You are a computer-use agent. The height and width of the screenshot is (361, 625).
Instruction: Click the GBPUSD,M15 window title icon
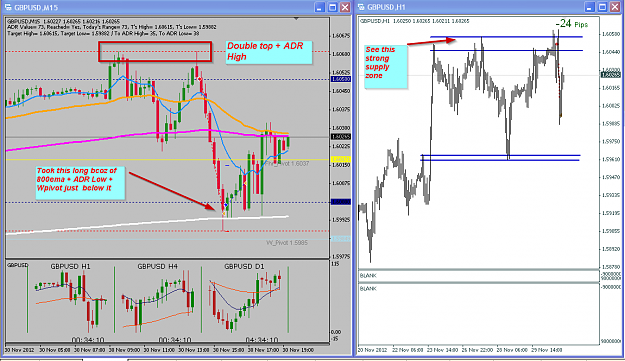[x=8, y=7]
